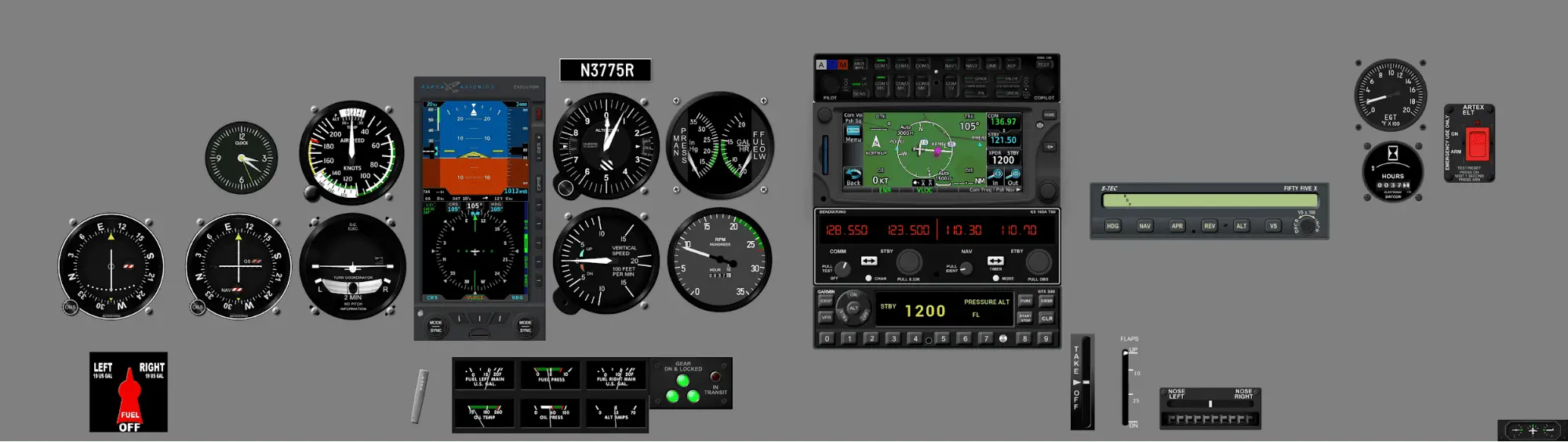Click transponder digit key 7

(x=987, y=339)
